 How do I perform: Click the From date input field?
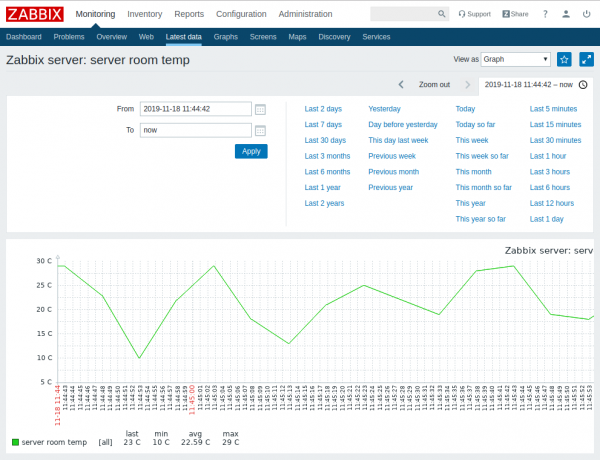195,109
